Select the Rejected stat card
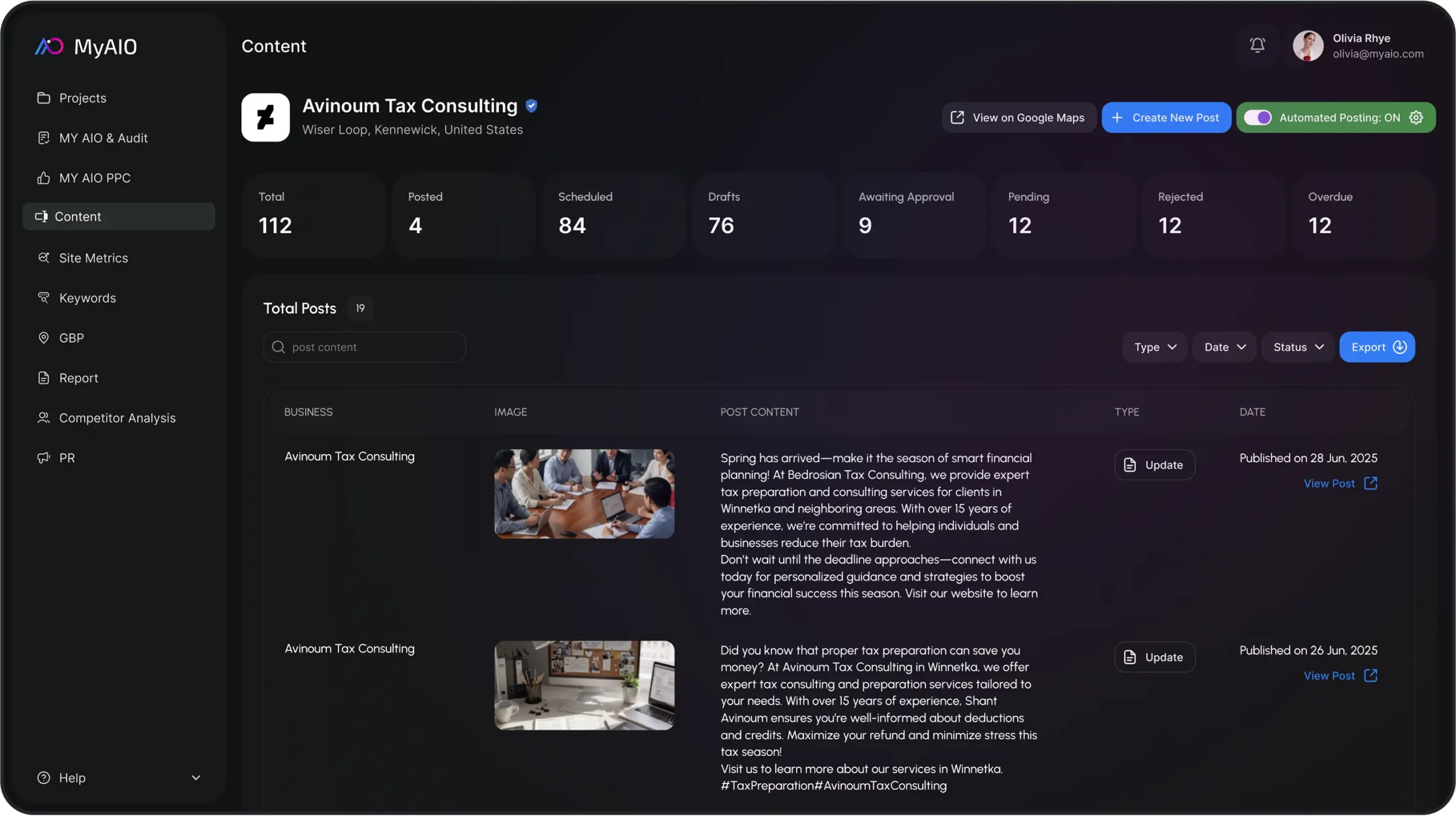Viewport: 1456px width, 816px height. click(x=1213, y=216)
